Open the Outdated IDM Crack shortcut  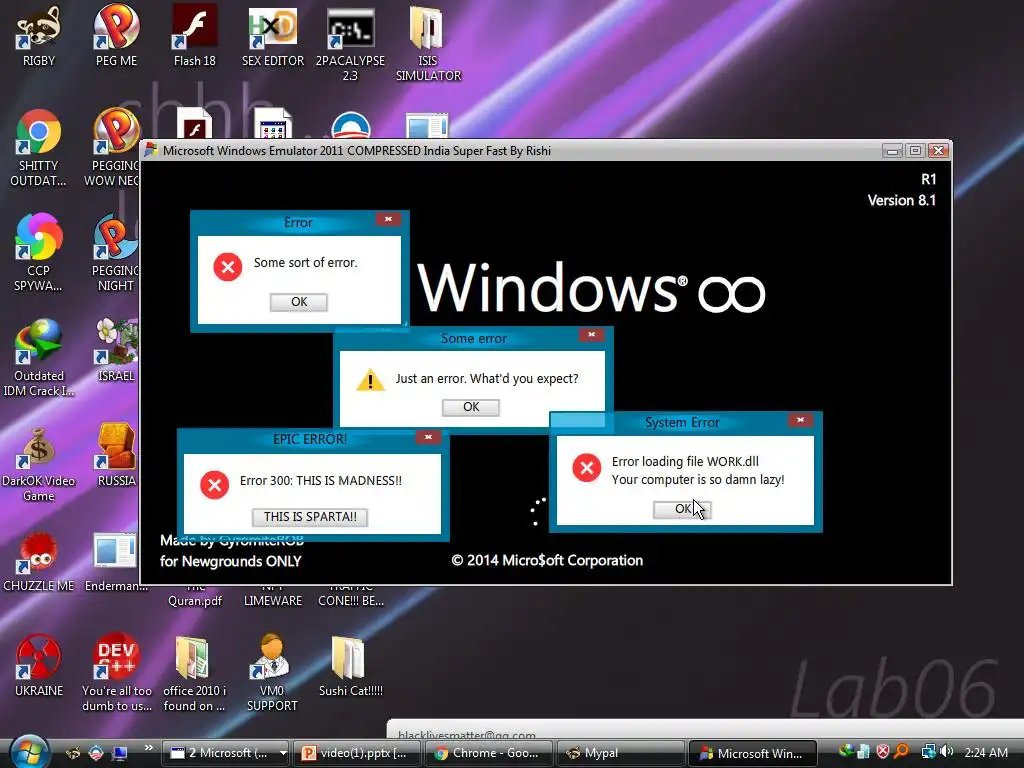coord(39,358)
